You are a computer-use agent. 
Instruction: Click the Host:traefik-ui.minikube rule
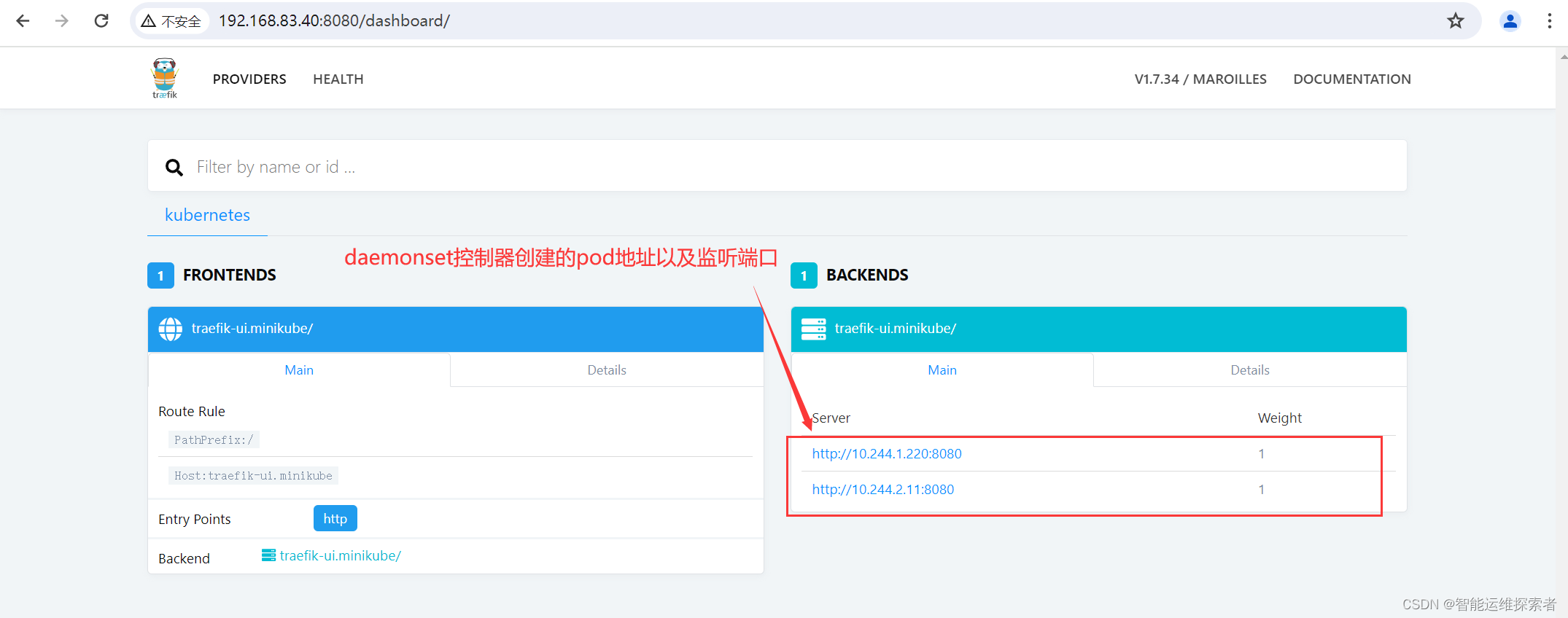253,476
